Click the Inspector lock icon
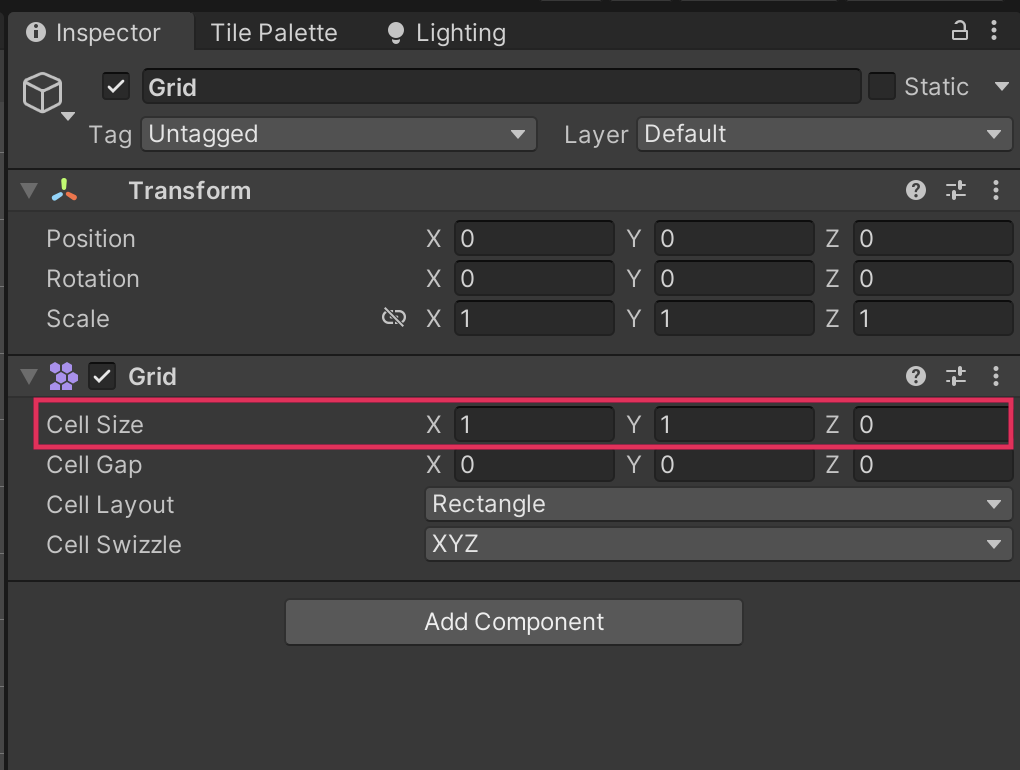 [x=959, y=31]
